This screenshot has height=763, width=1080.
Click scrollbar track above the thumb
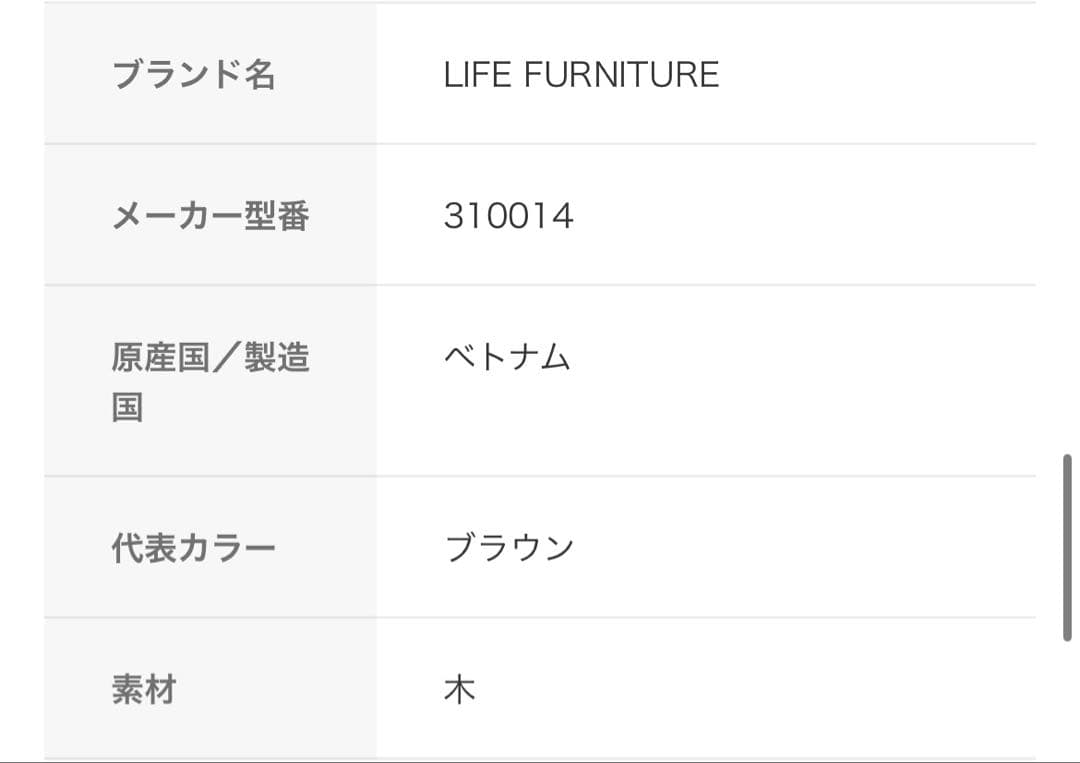[x=1067, y=250]
